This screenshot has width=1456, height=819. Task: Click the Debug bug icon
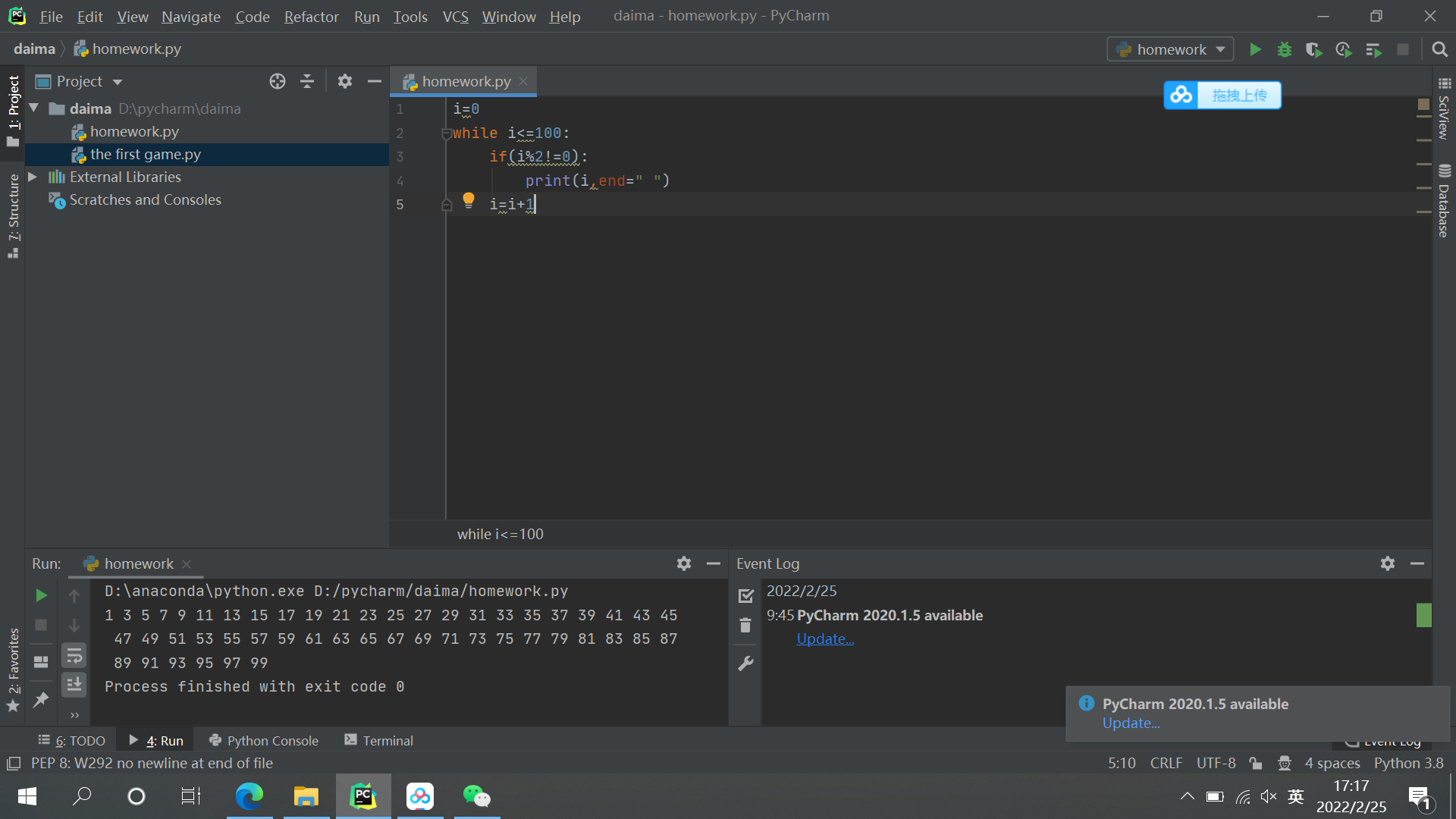pyautogui.click(x=1284, y=49)
